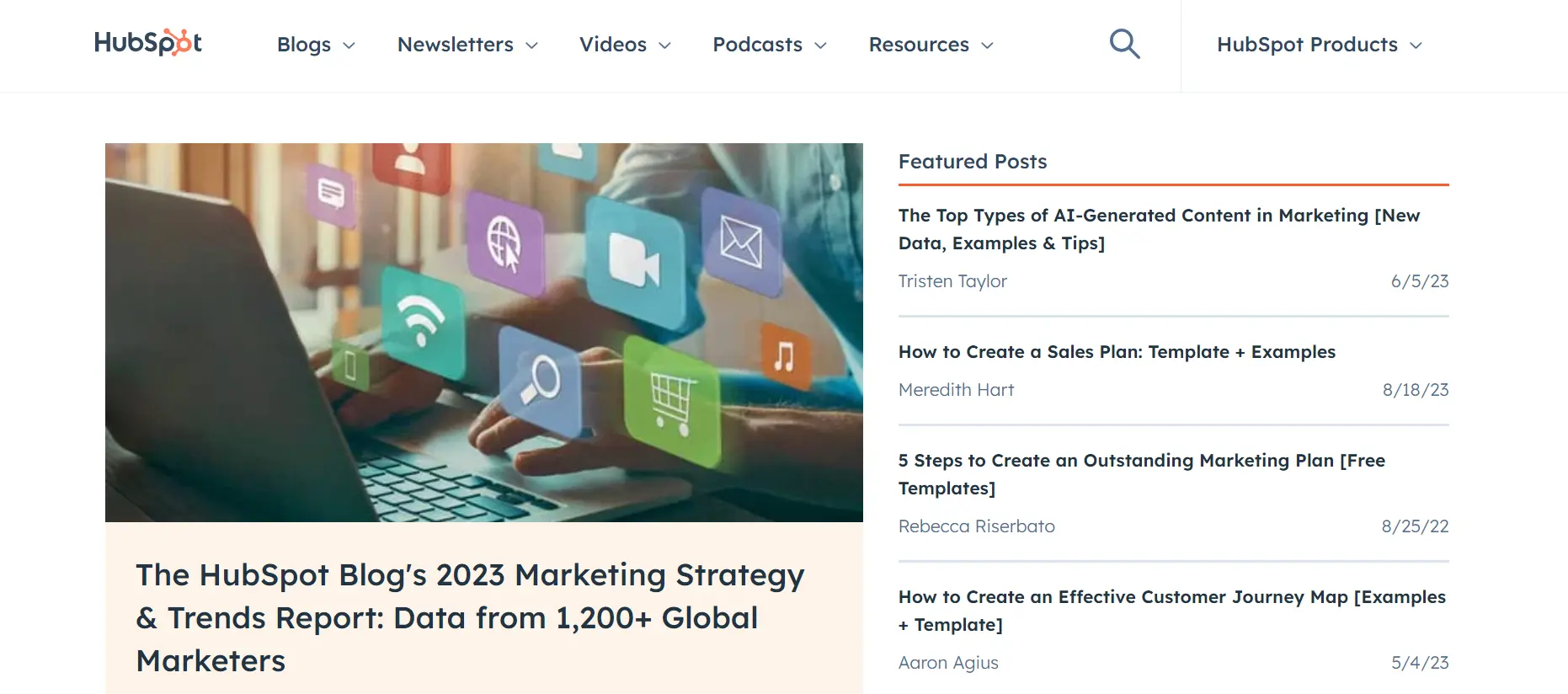Click the Featured Posts heading
This screenshot has height=694, width=1568.
(x=973, y=162)
